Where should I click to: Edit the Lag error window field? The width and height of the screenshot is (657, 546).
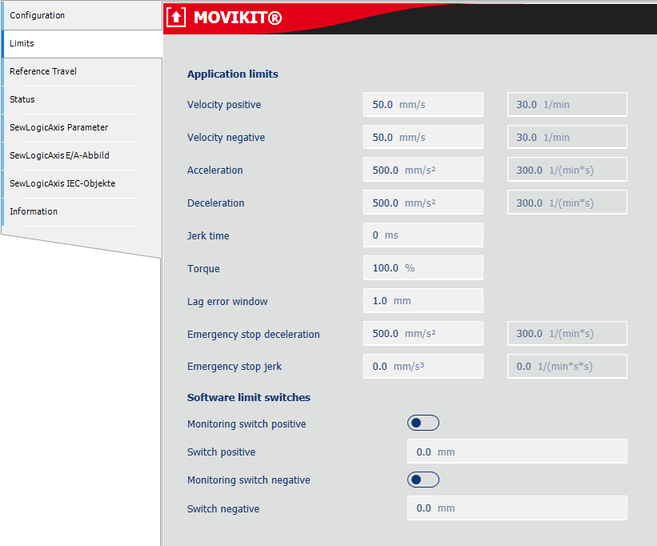point(423,301)
